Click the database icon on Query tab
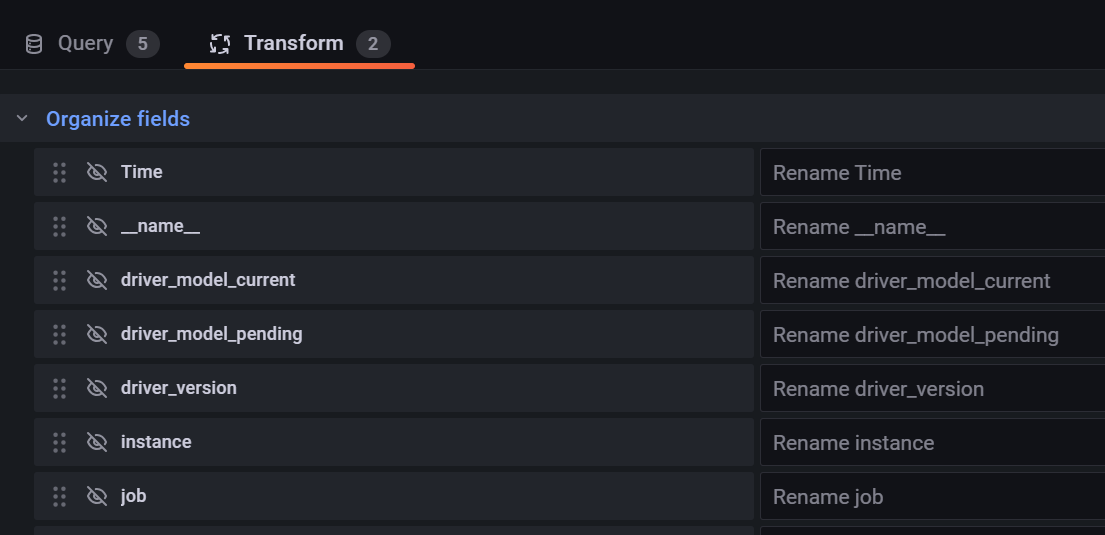Screen dimensions: 1105x535 [x=33, y=44]
